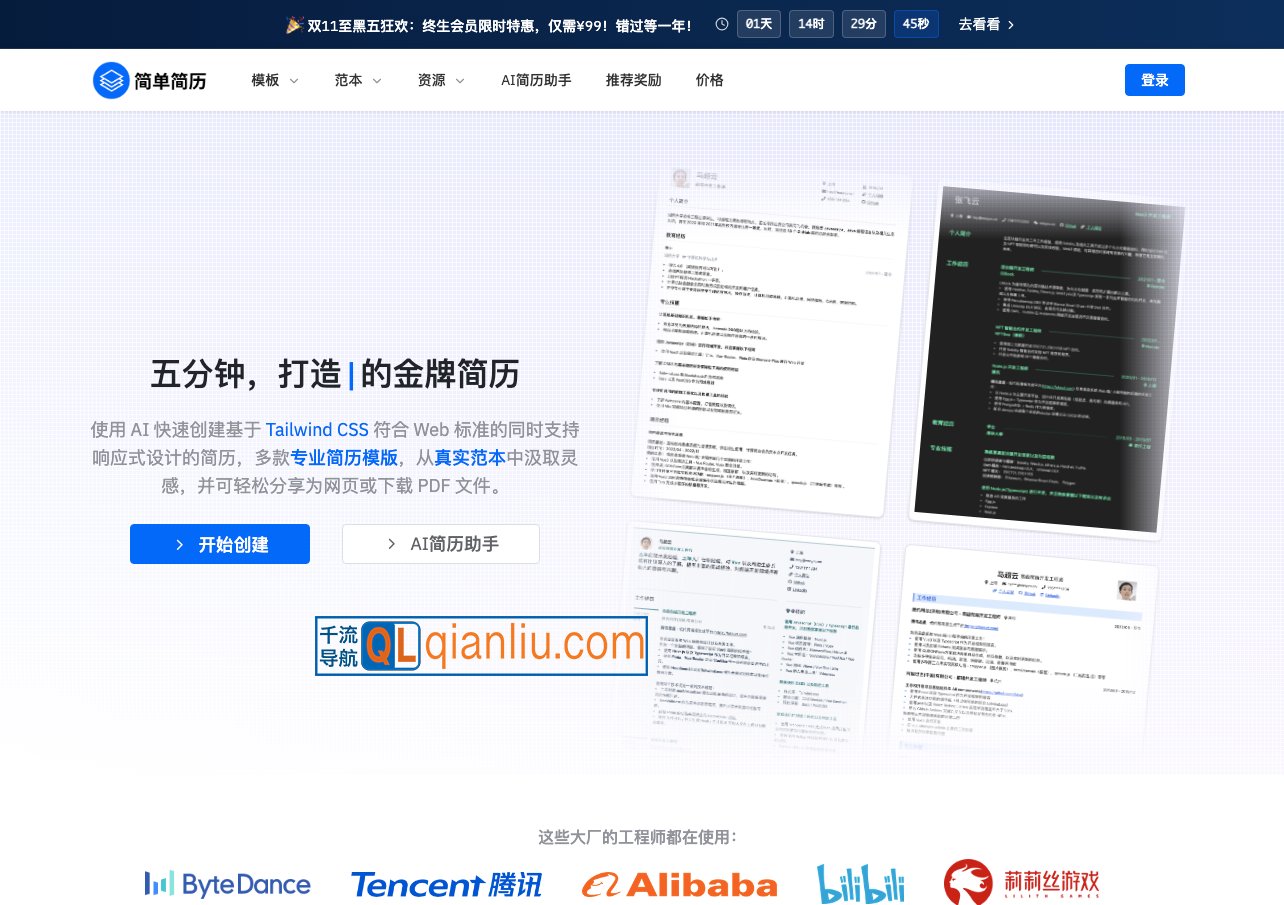
Task: Click the Alibaba logo
Action: 679,884
